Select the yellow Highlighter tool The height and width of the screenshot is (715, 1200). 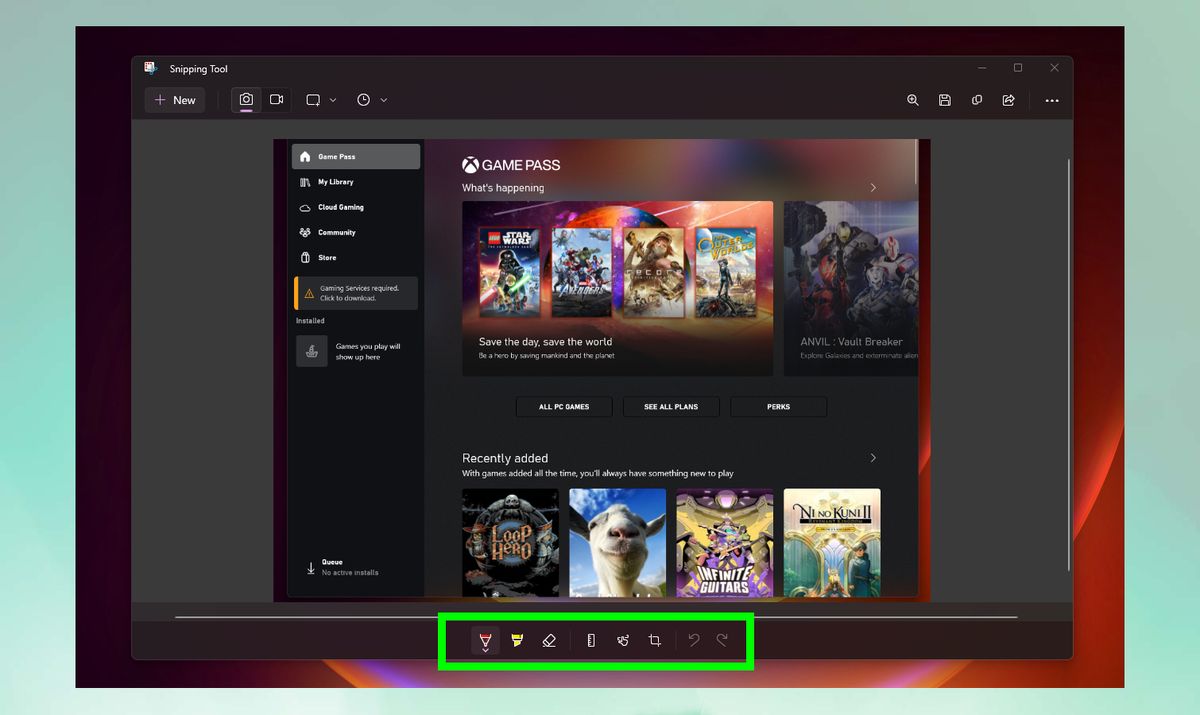point(517,640)
